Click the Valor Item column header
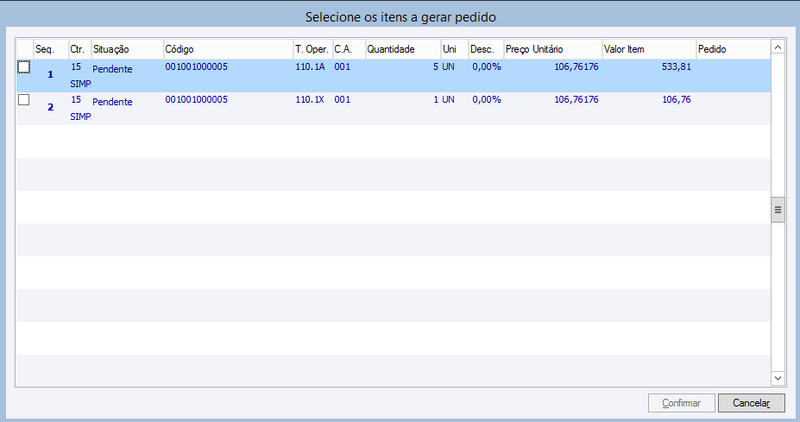The height and width of the screenshot is (422, 800). click(649, 49)
